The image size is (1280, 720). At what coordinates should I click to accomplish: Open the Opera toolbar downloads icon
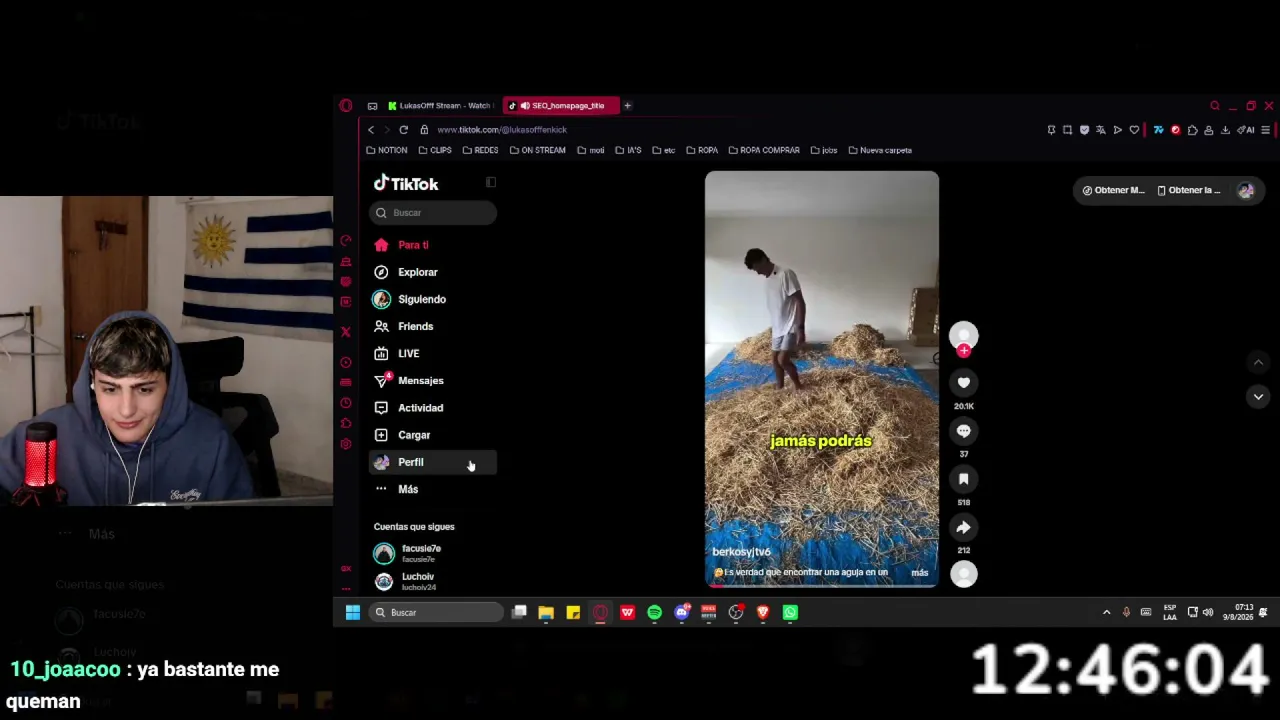coord(1225,130)
